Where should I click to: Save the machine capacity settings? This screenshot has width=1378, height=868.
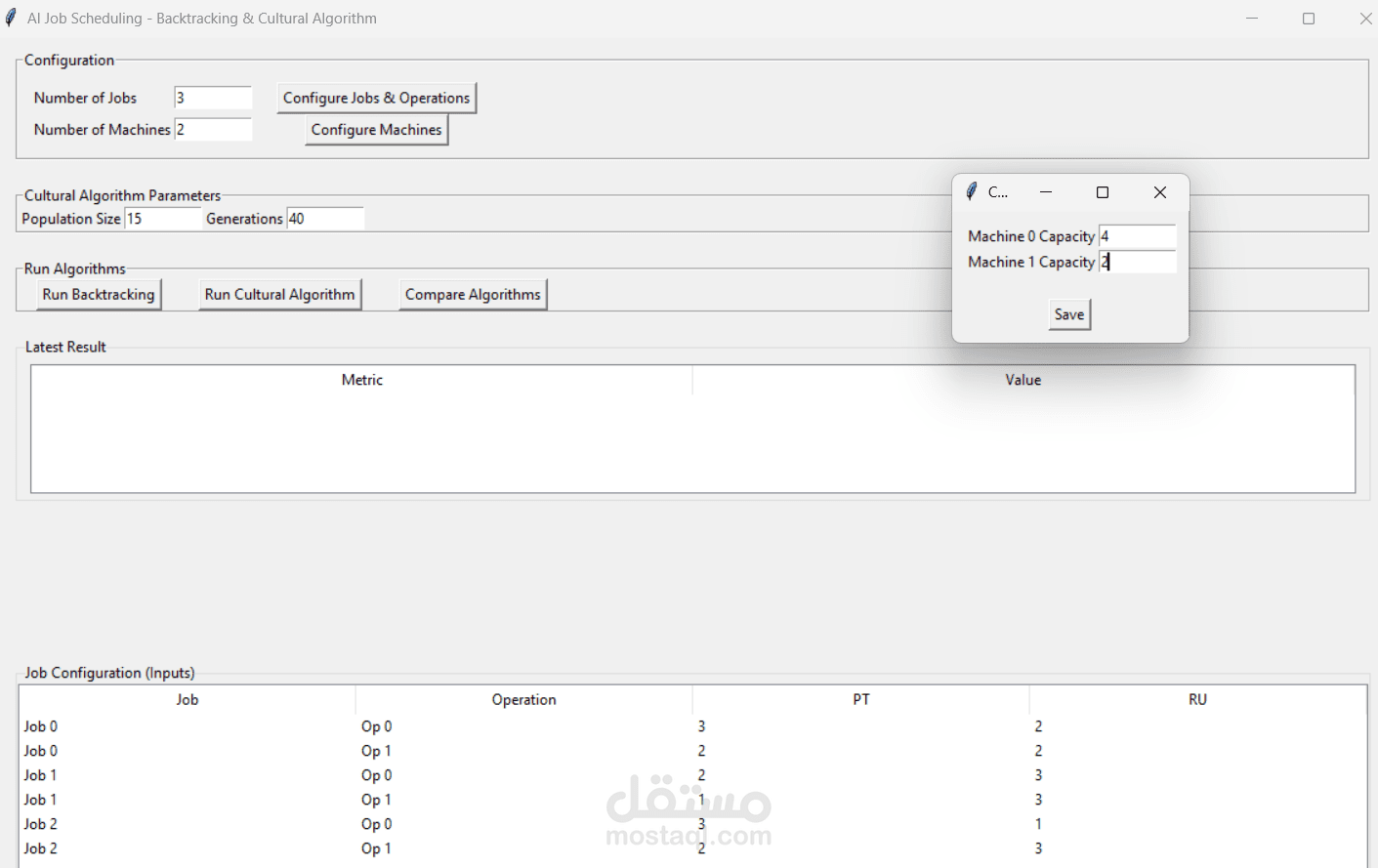[x=1068, y=313]
